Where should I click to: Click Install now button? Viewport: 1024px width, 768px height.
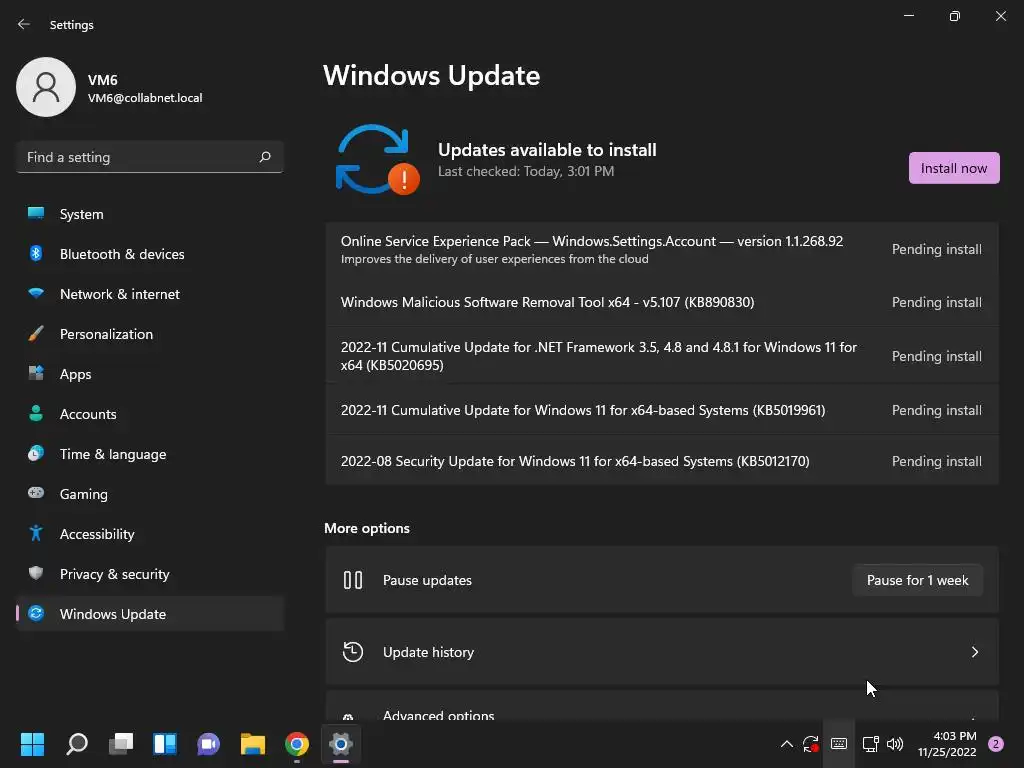click(953, 168)
